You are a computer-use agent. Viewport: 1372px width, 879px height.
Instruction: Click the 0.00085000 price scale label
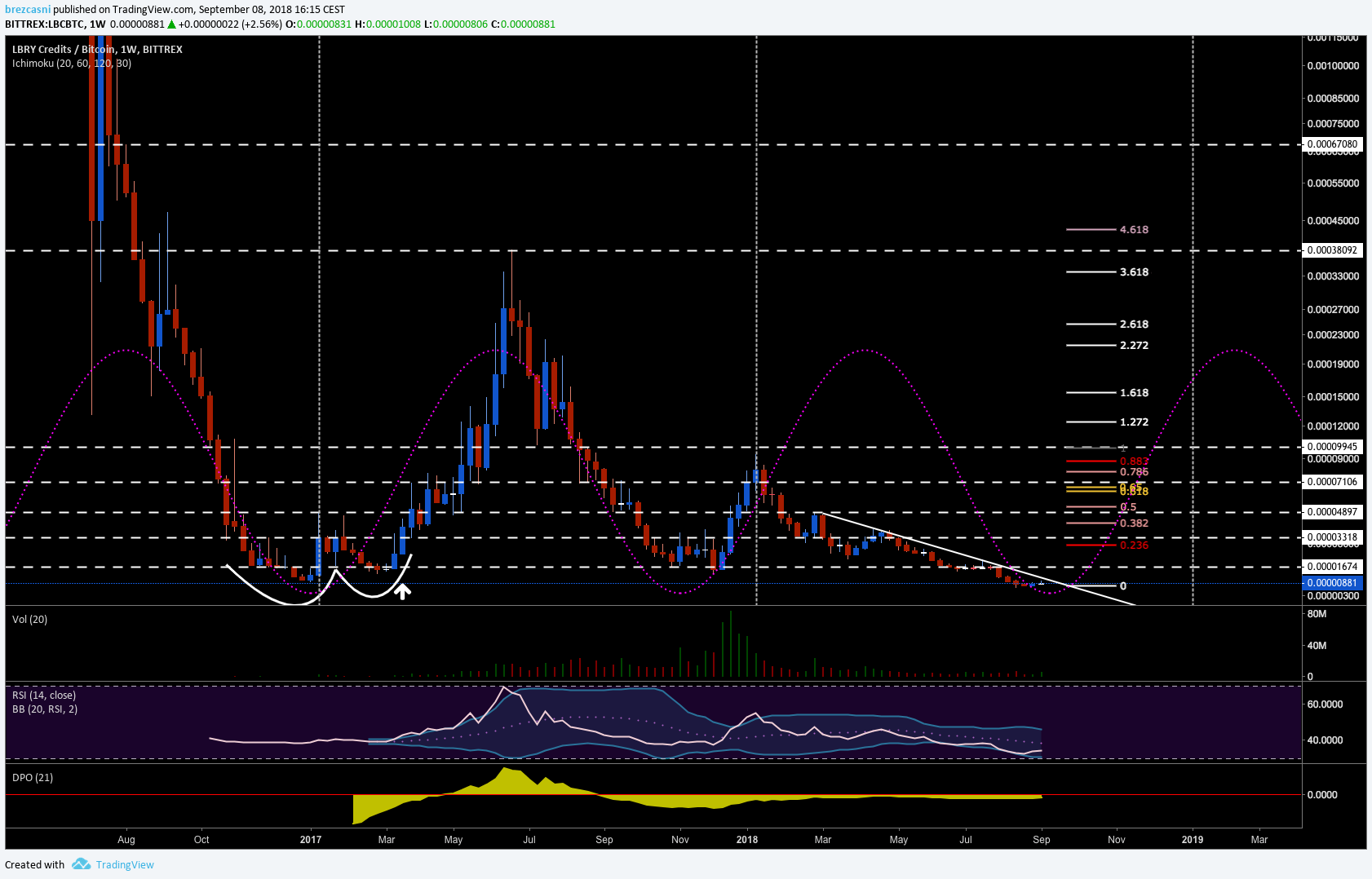click(1333, 99)
